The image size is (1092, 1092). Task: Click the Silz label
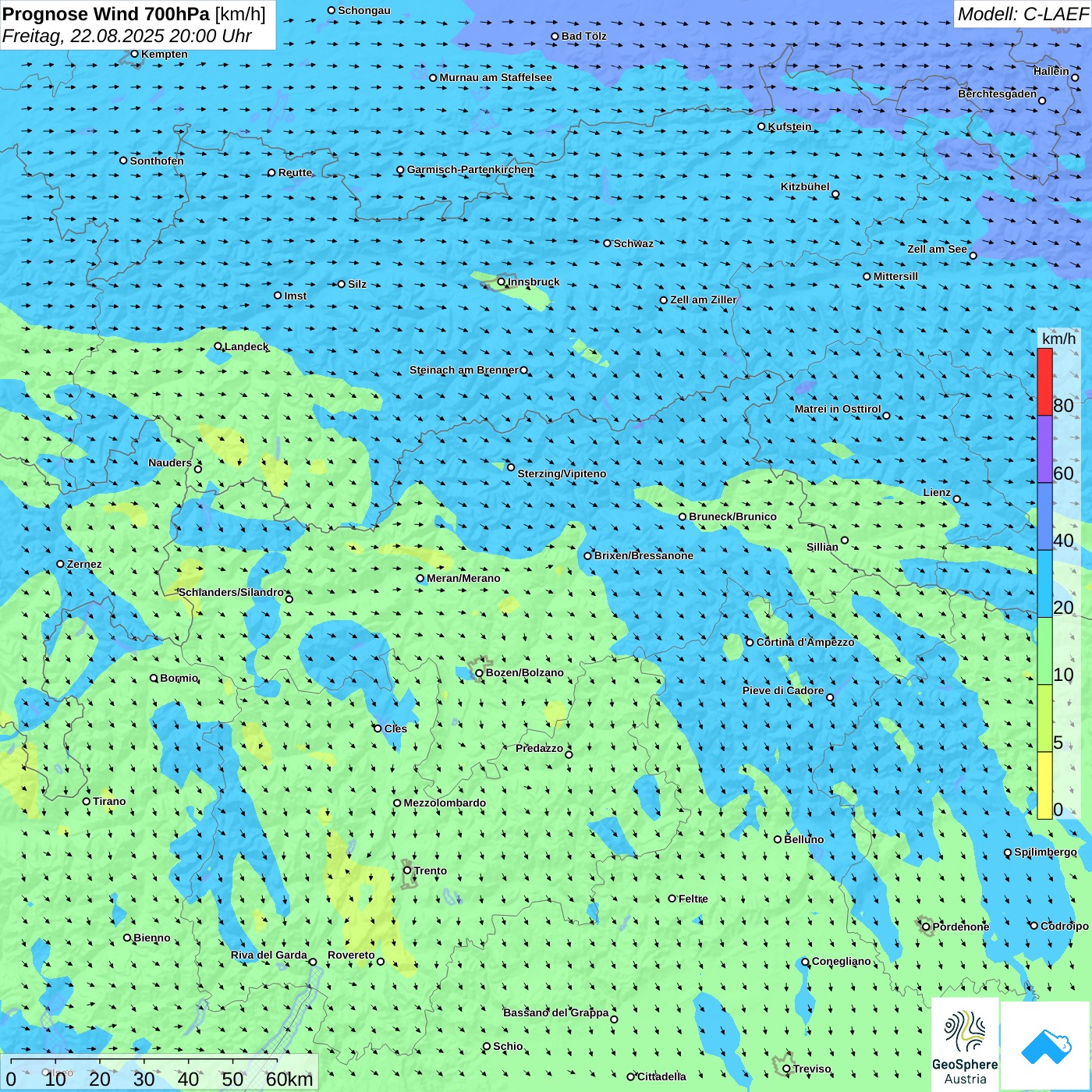[357, 284]
